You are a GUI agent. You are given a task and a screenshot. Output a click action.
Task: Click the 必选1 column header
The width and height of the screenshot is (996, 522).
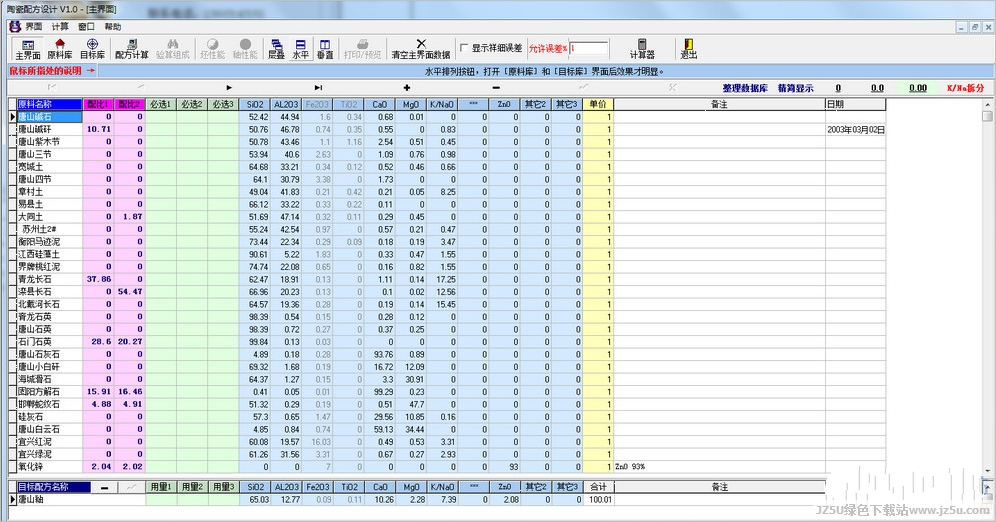pyautogui.click(x=161, y=104)
